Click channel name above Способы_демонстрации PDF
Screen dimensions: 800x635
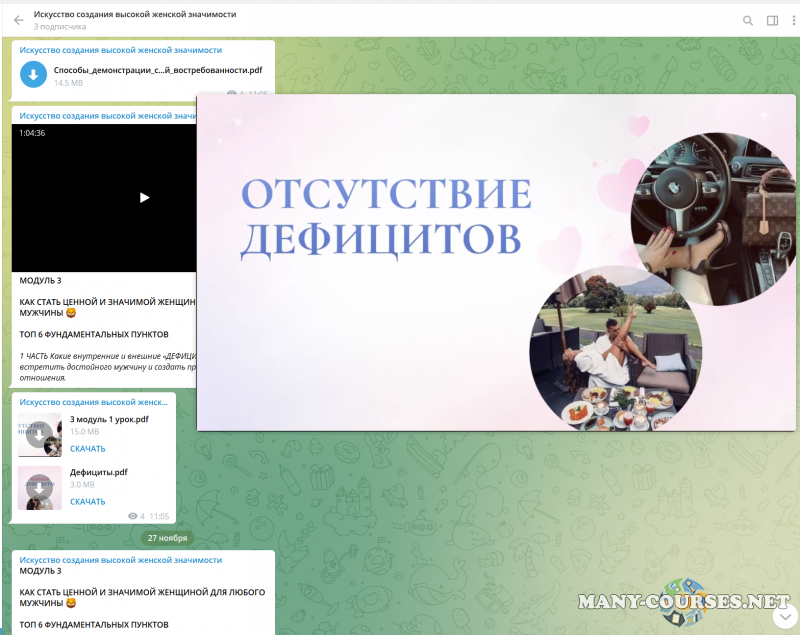[120, 49]
